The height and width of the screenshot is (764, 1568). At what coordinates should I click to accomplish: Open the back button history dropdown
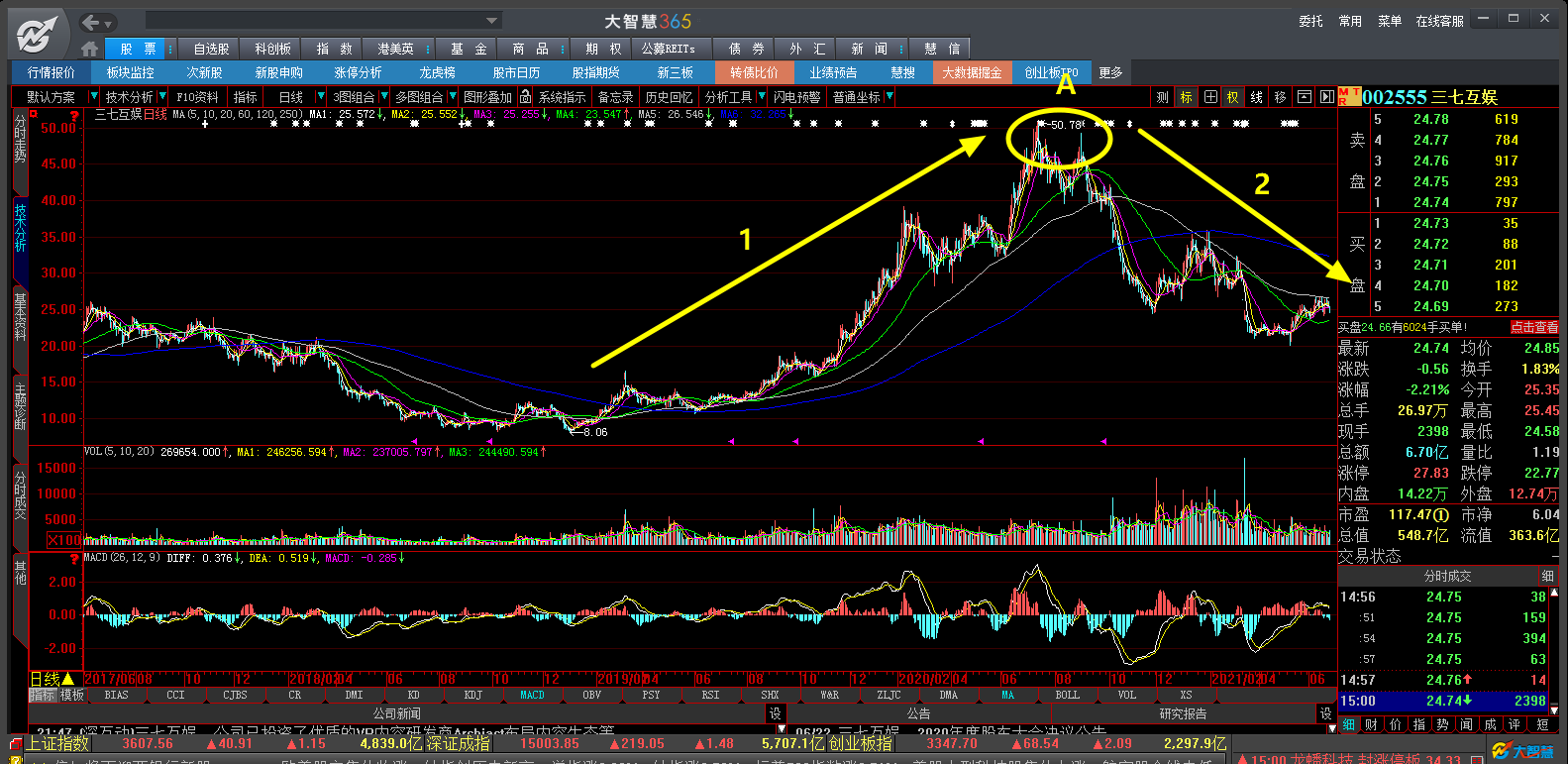109,23
